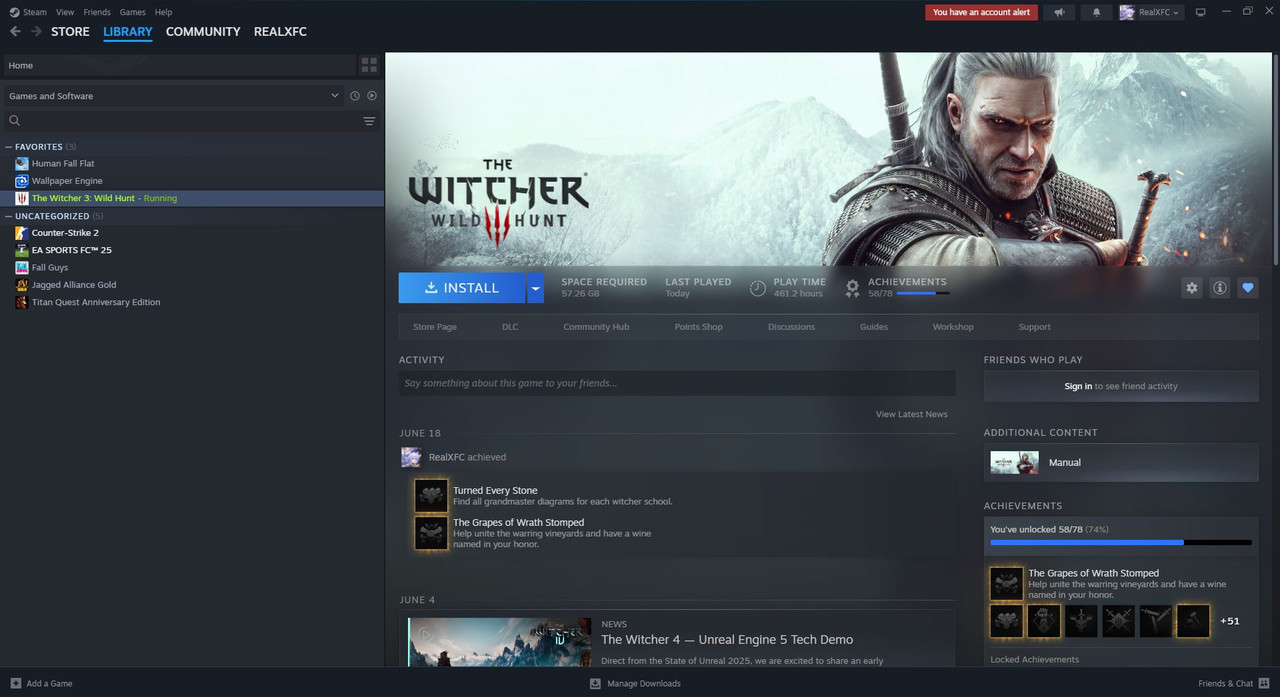Open the Friends menu
The width and height of the screenshot is (1280, 697).
coord(97,12)
